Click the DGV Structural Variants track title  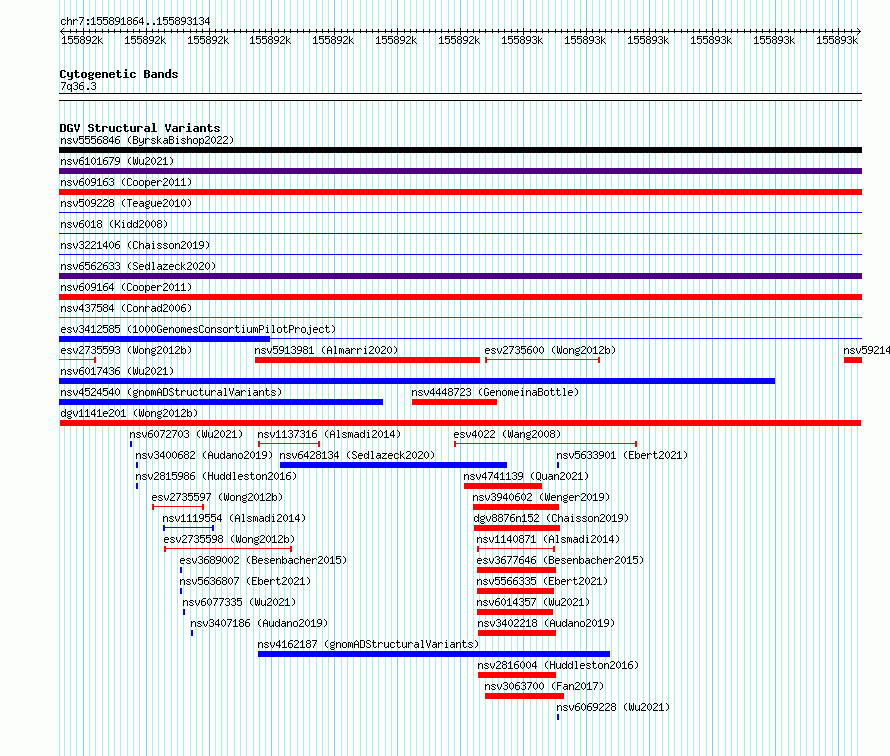coord(140,128)
